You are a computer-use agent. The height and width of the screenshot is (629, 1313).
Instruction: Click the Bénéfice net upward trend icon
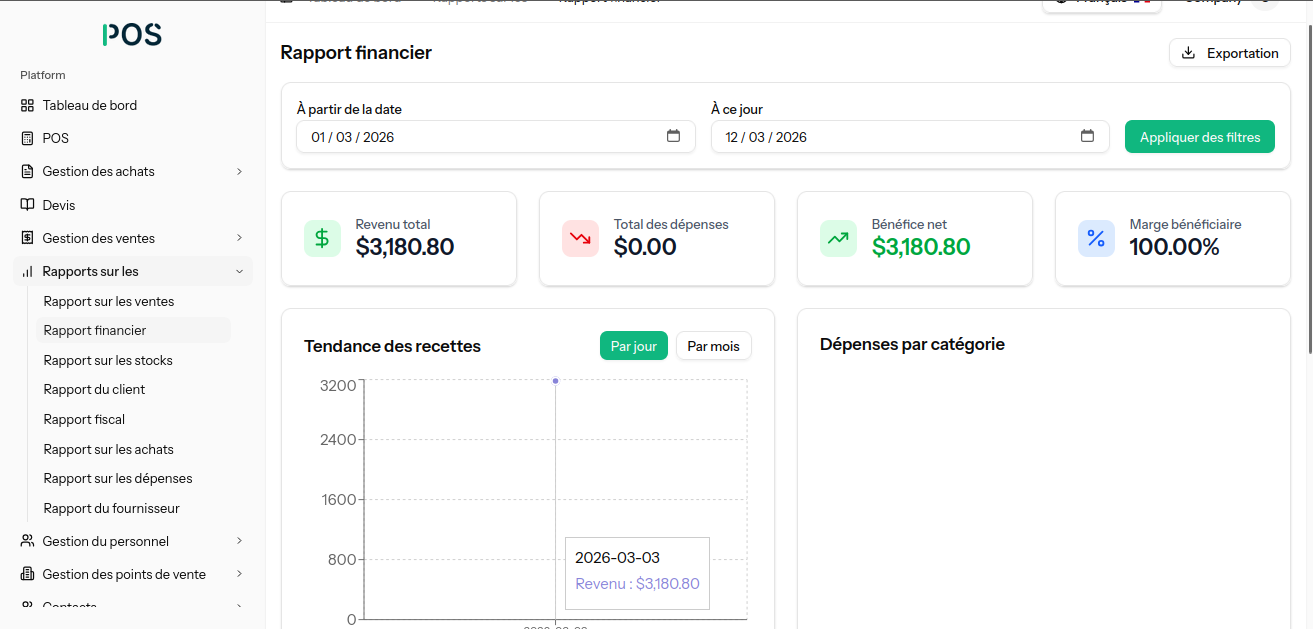(x=838, y=238)
